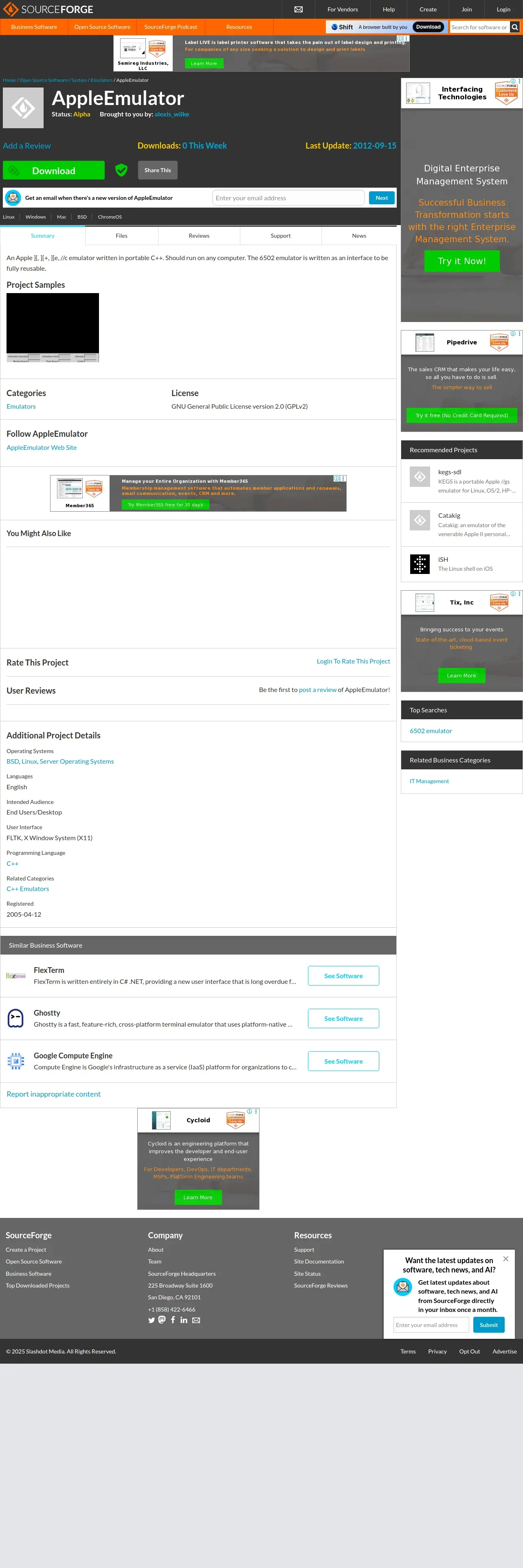523x1568 pixels.
Task: Click the AppleEmulator project logo icon
Action: [23, 108]
